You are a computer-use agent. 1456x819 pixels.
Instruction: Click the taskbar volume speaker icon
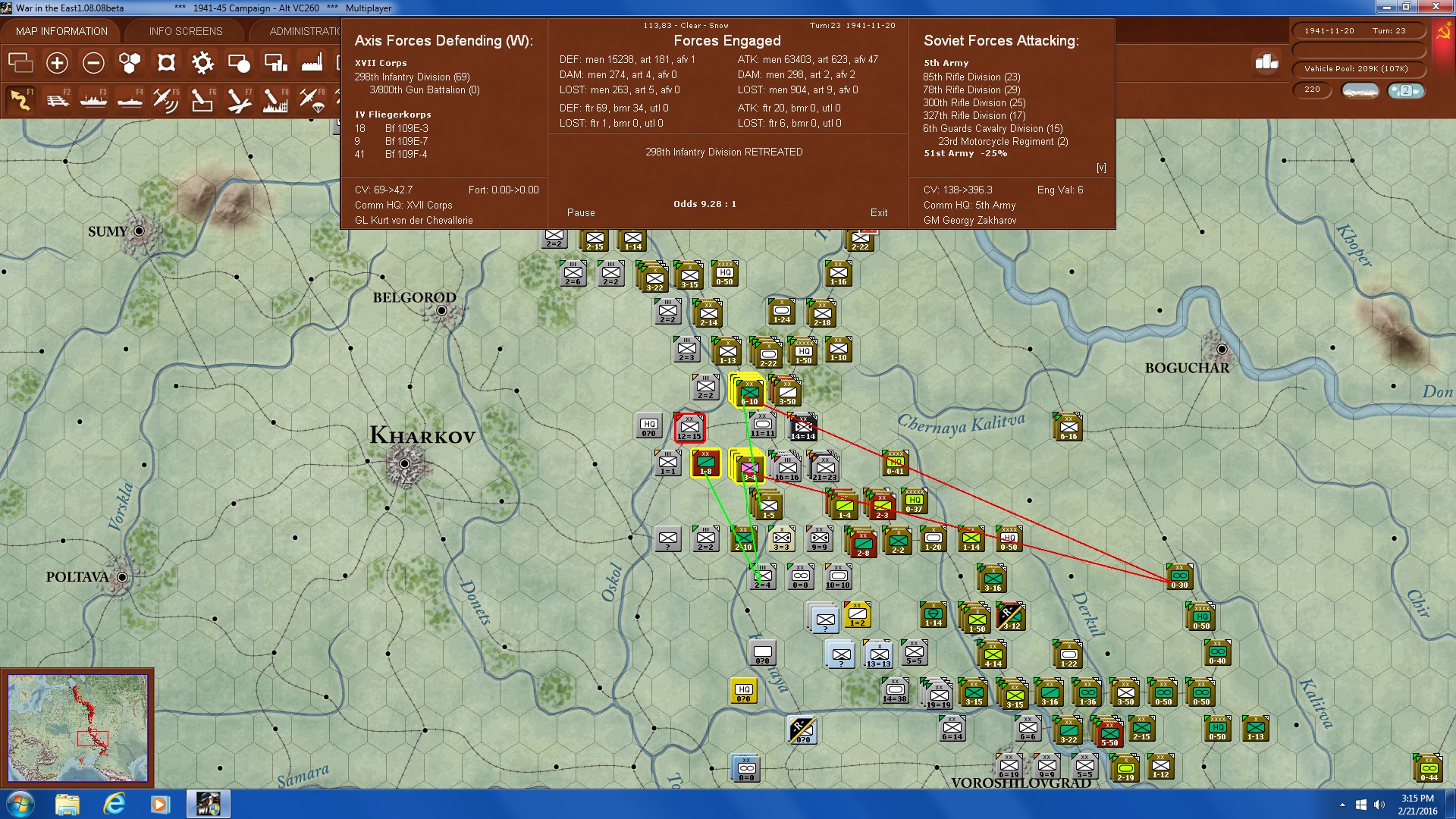(x=1379, y=805)
